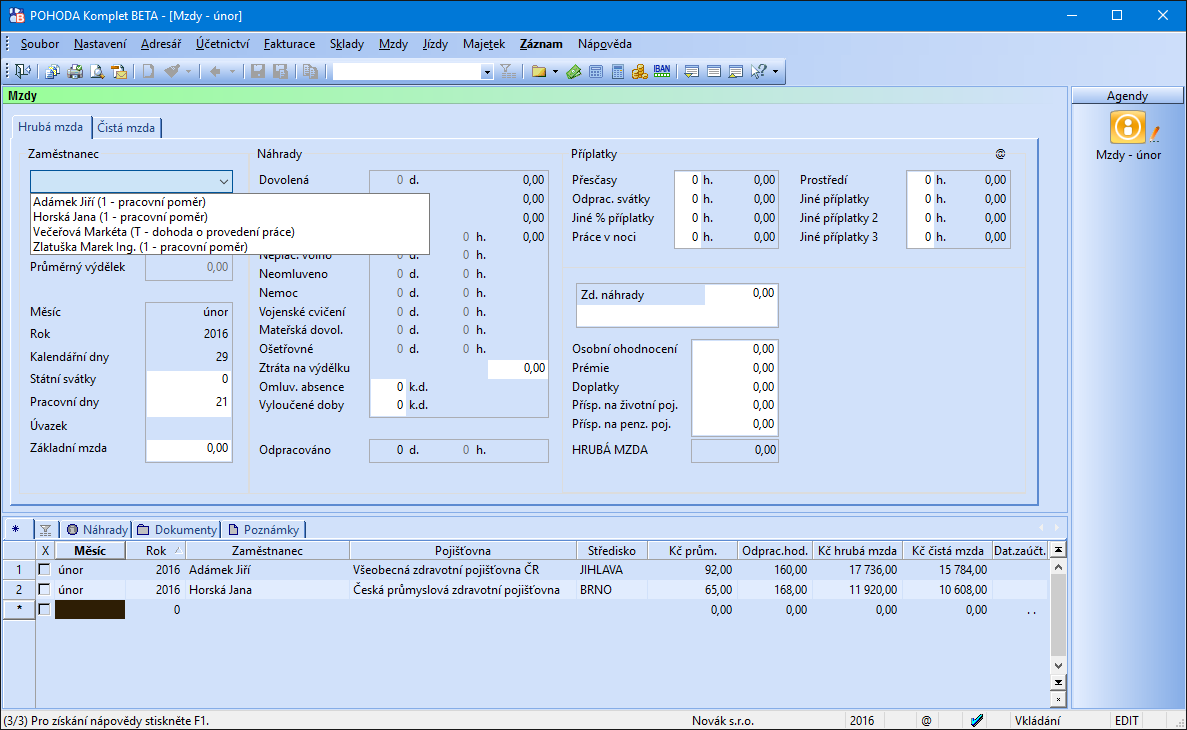This screenshot has width=1187, height=730.
Task: Click the filter icon tab above the table
Action: [x=45, y=530]
